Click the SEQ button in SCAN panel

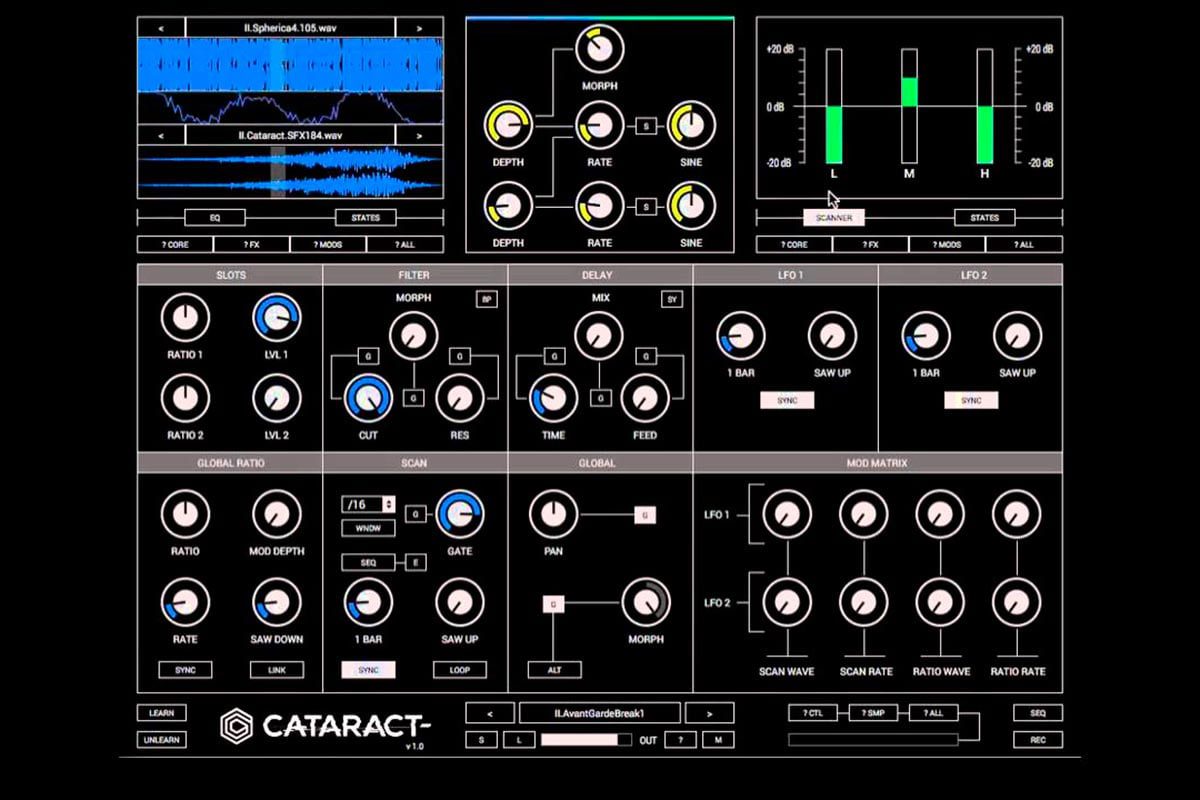(x=368, y=563)
